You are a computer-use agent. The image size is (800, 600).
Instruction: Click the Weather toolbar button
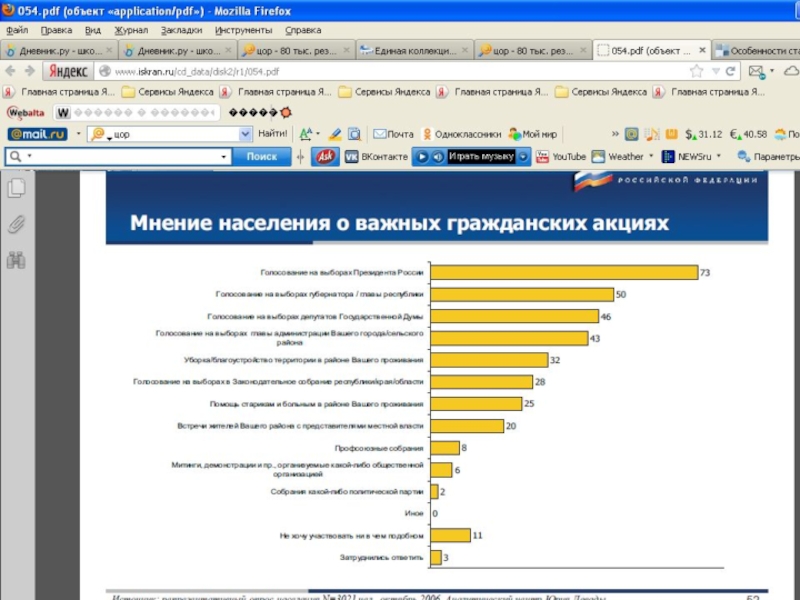pos(618,156)
